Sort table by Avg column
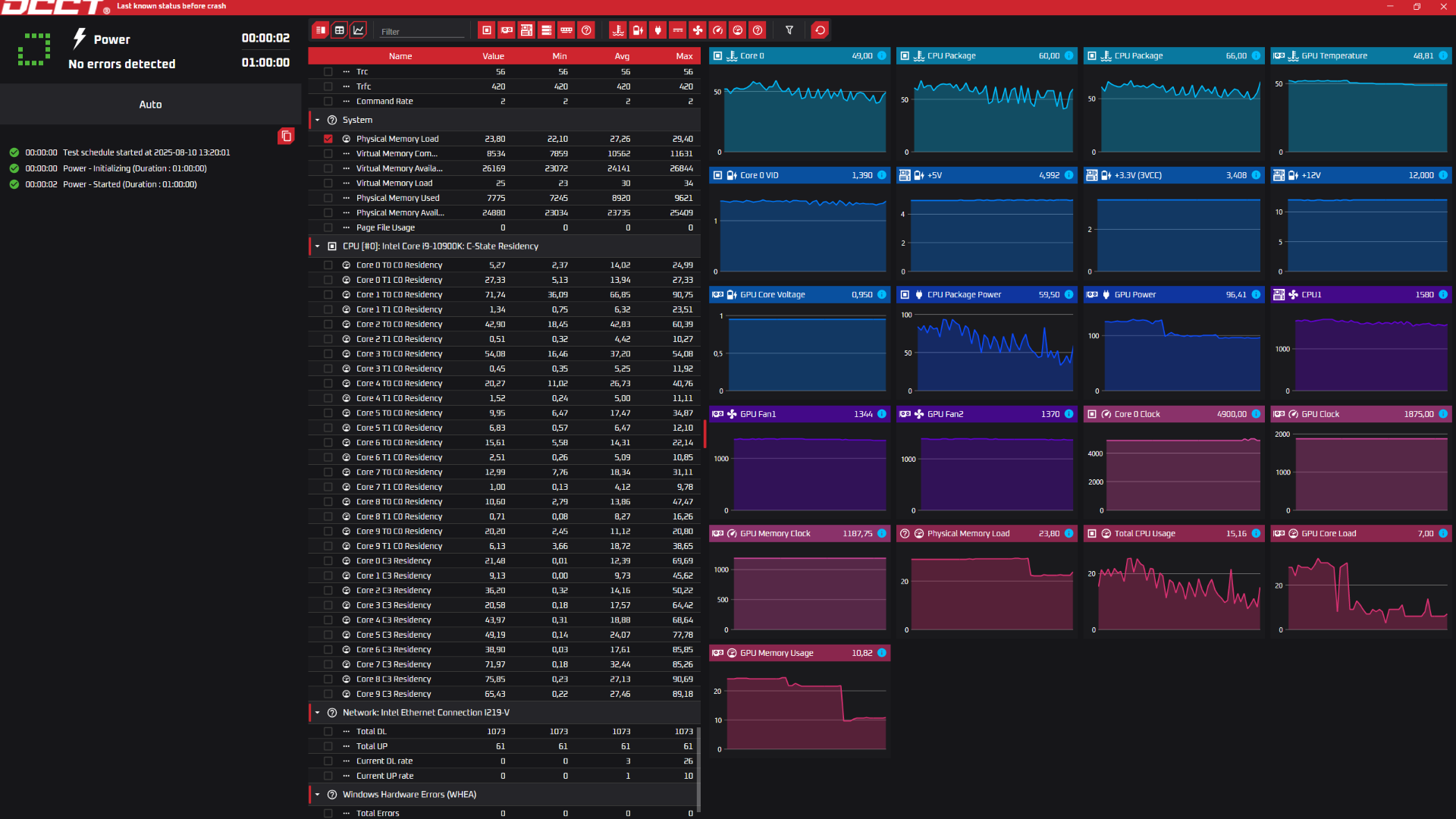This screenshot has height=819, width=1456. (622, 56)
